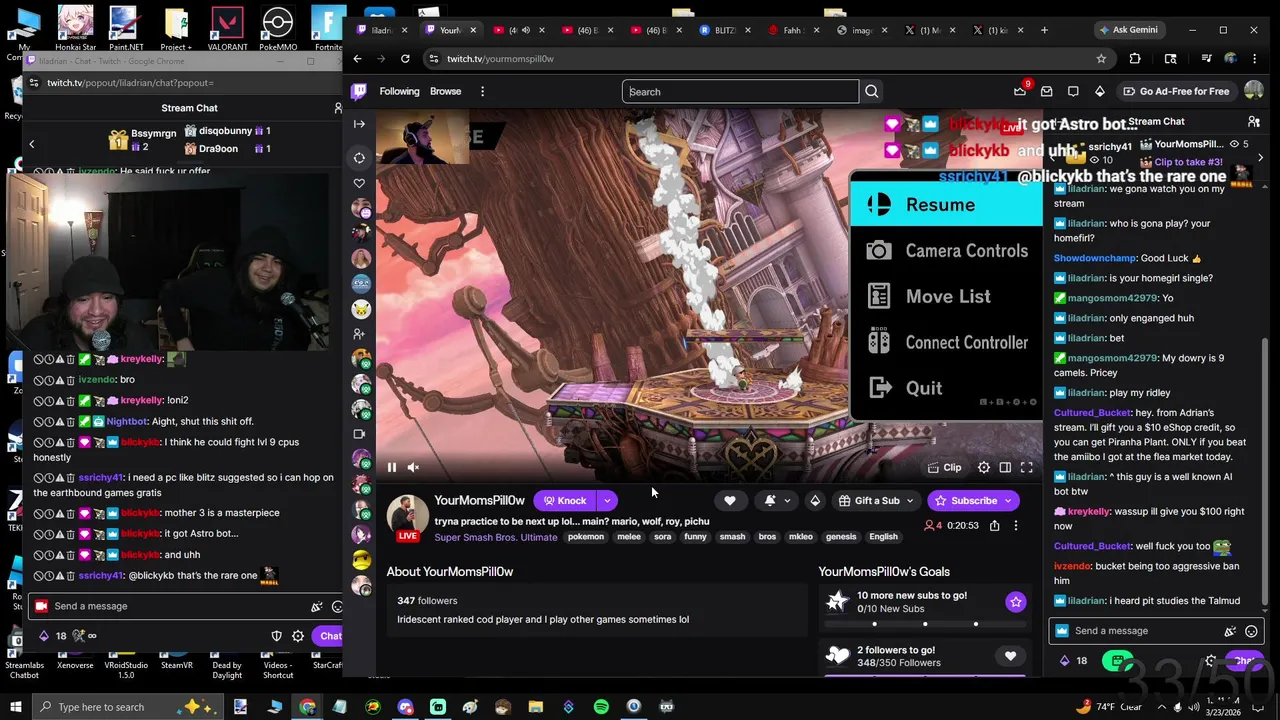This screenshot has height=720, width=1280.
Task: Open Super Smash Bros. Ultimate category link
Action: point(495,537)
